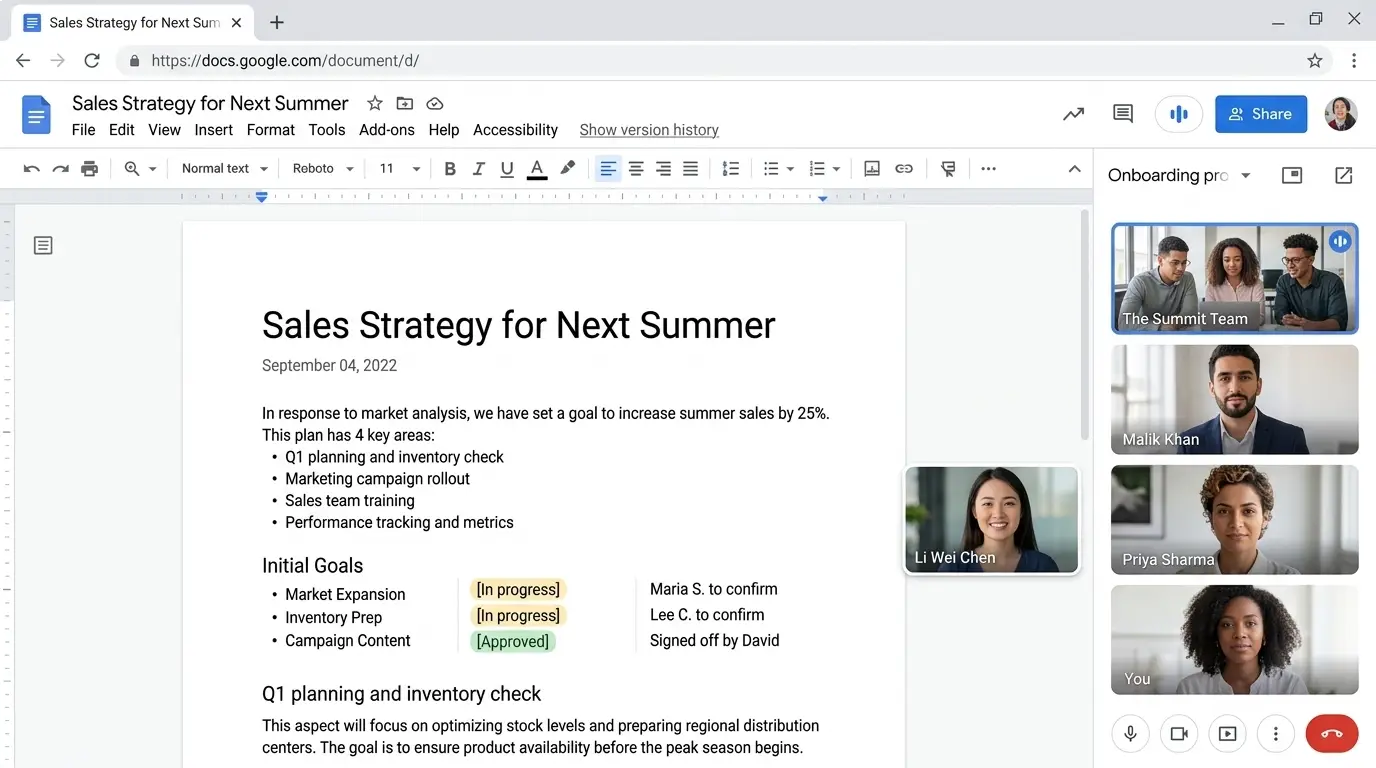Click the Share button
The image size is (1376, 768).
tap(1261, 114)
